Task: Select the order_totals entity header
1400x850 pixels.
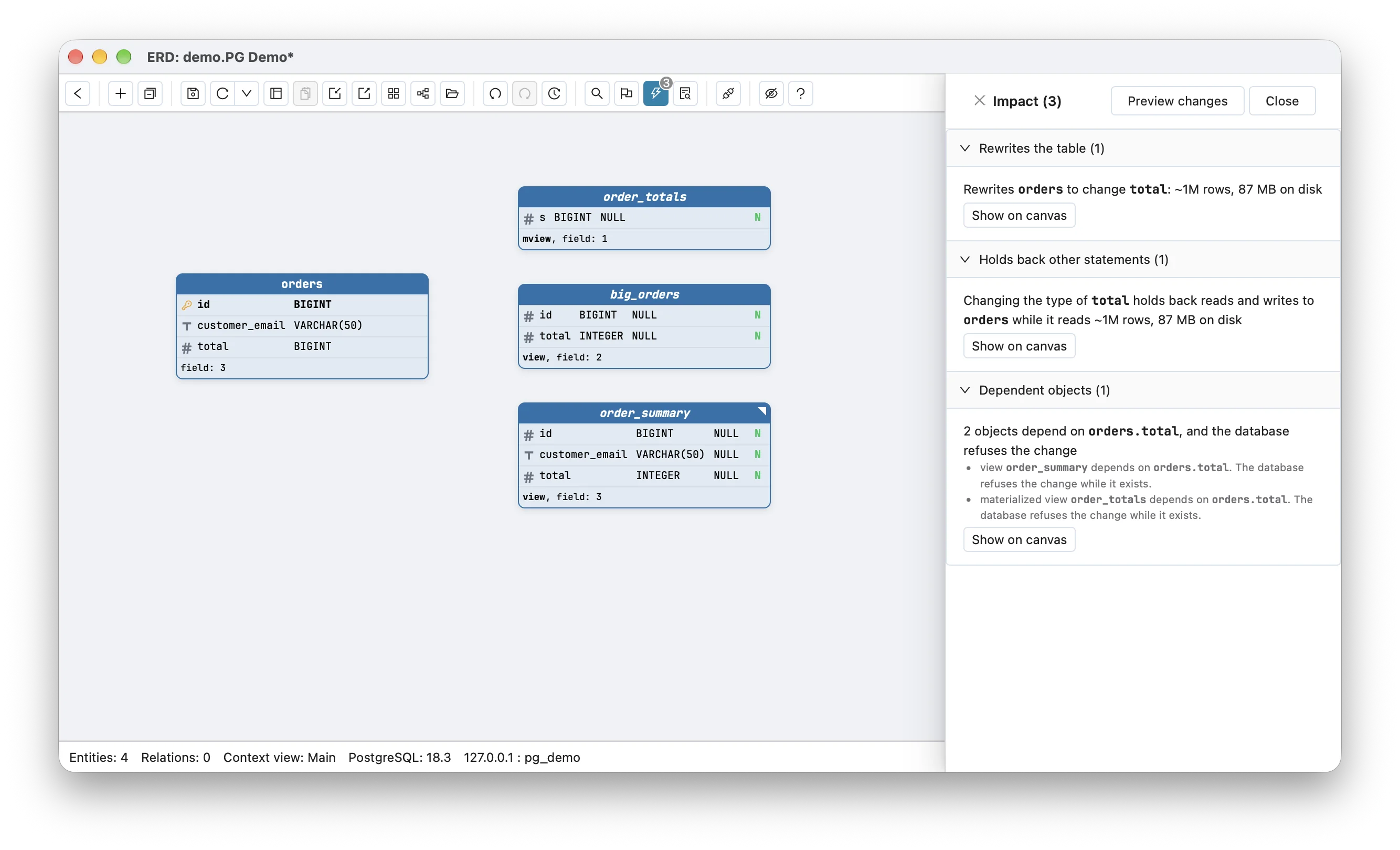Action: click(x=644, y=197)
